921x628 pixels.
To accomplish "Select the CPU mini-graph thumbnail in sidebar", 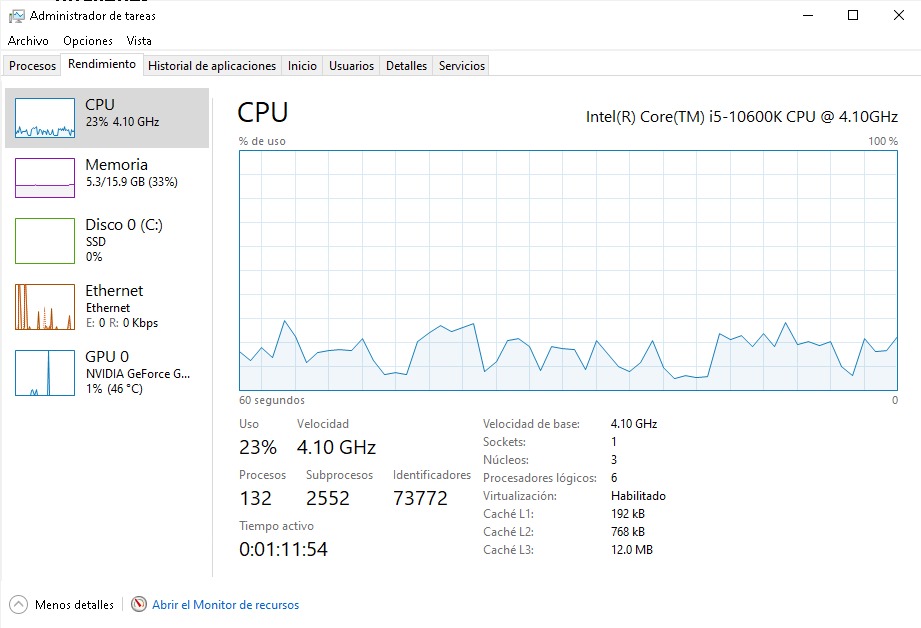I will point(45,118).
